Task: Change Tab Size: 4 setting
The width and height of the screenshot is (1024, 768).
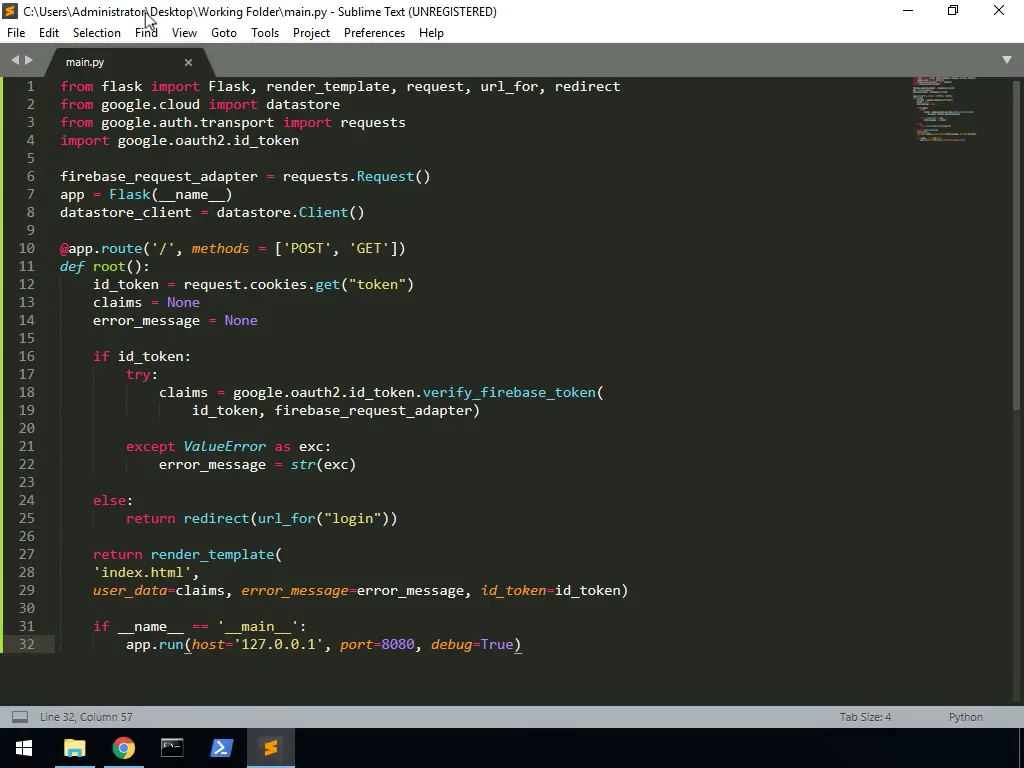Action: [865, 717]
